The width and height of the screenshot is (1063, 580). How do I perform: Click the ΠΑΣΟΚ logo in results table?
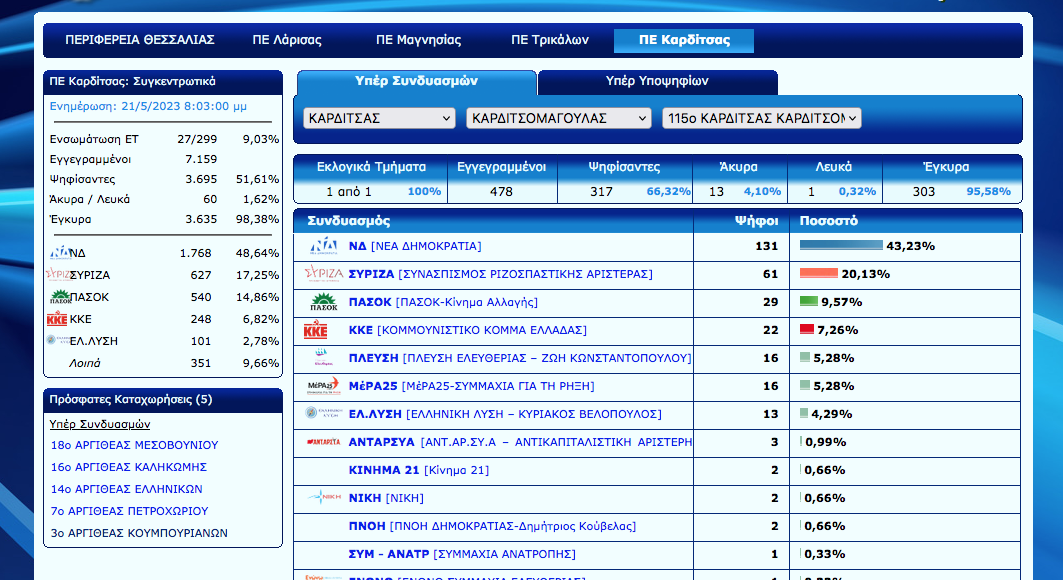324,302
